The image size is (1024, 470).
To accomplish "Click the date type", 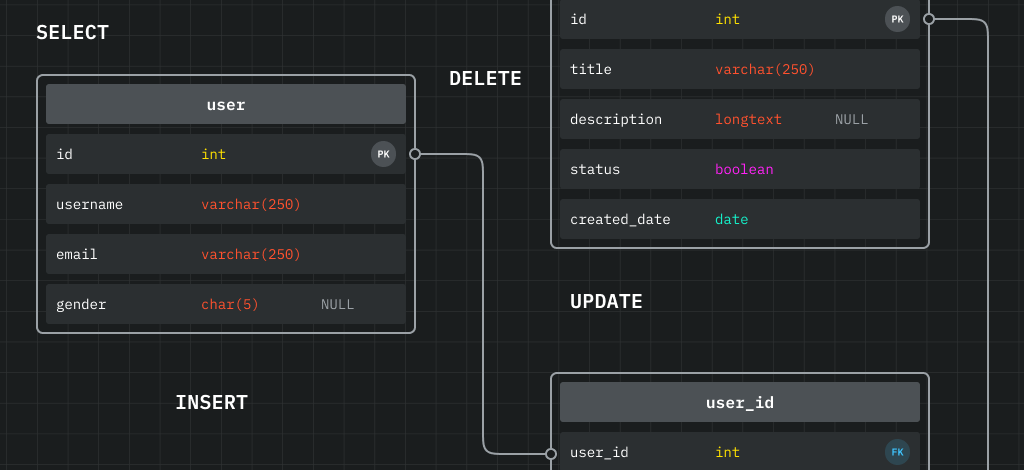I will [731, 220].
